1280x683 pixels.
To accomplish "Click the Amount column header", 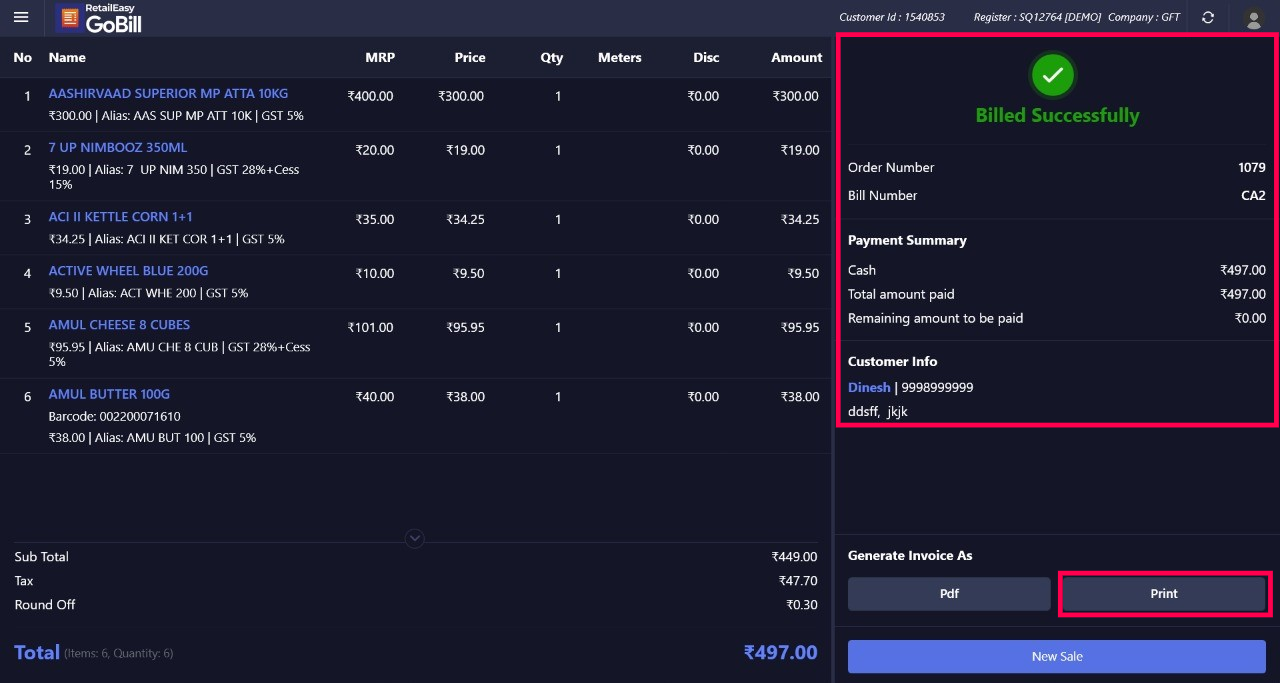I will point(797,58).
